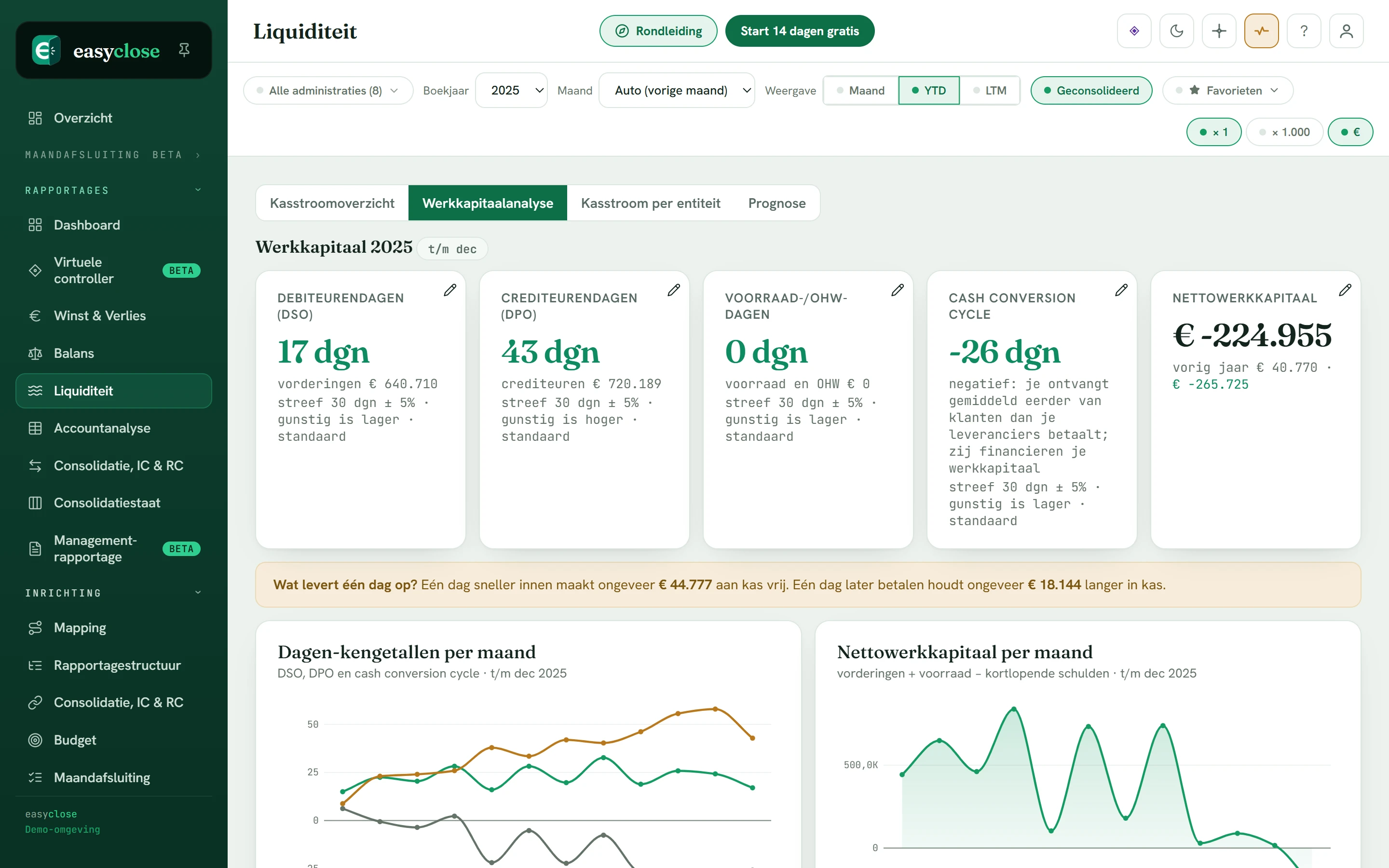The image size is (1389, 868).
Task: Expand Maandafsluiting Beta section
Action: point(114,155)
